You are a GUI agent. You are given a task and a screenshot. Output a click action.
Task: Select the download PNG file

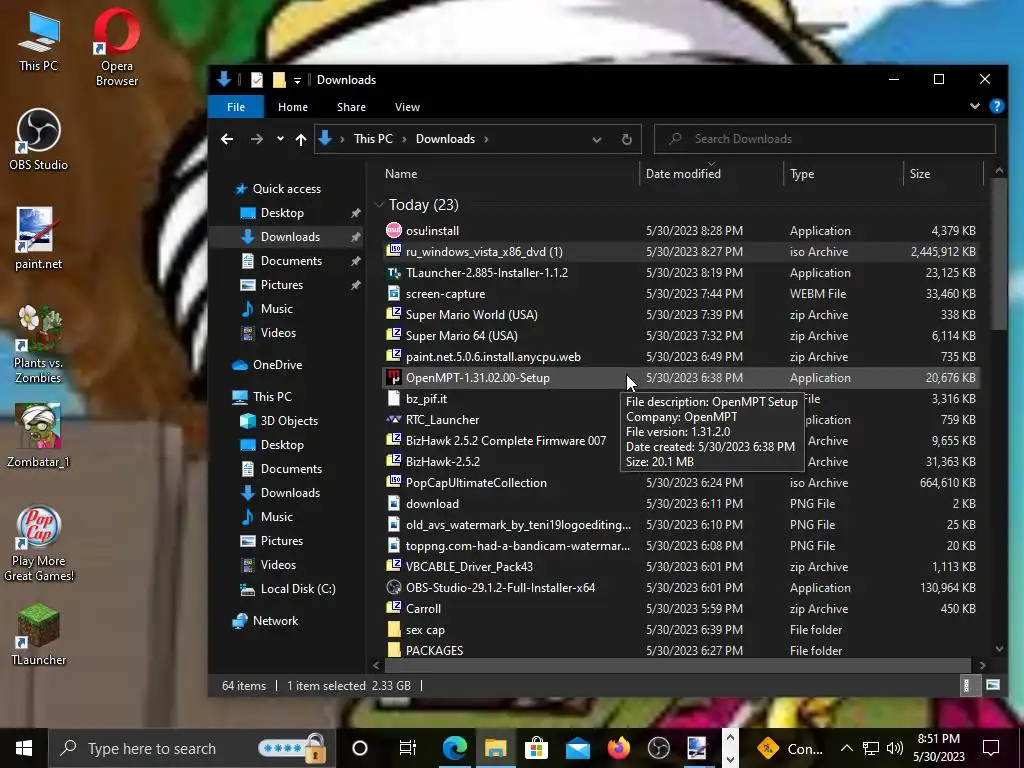tap(432, 504)
